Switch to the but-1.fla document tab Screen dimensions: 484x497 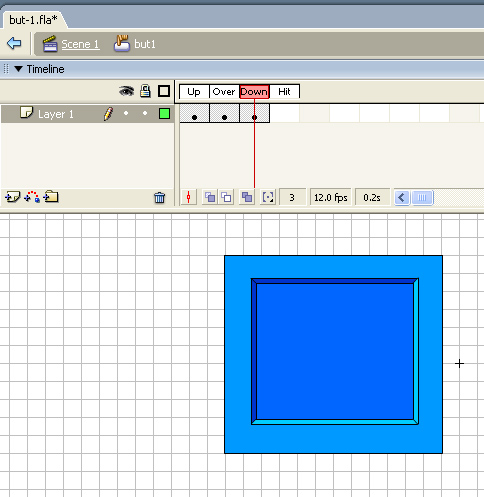tap(33, 20)
